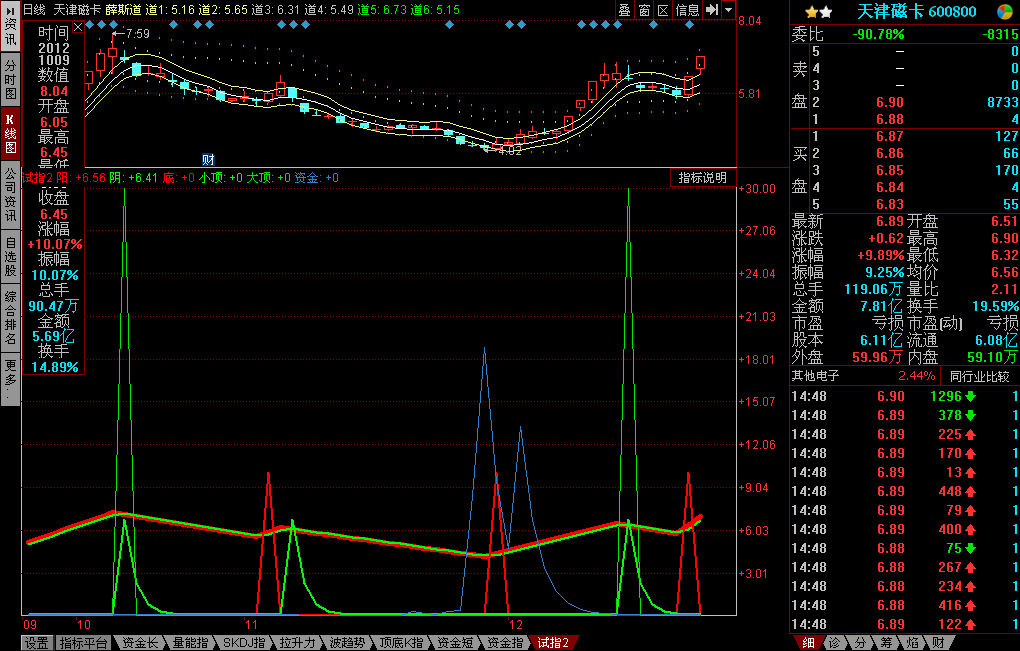Click the 叠 overlay toolbar button

coord(624,10)
